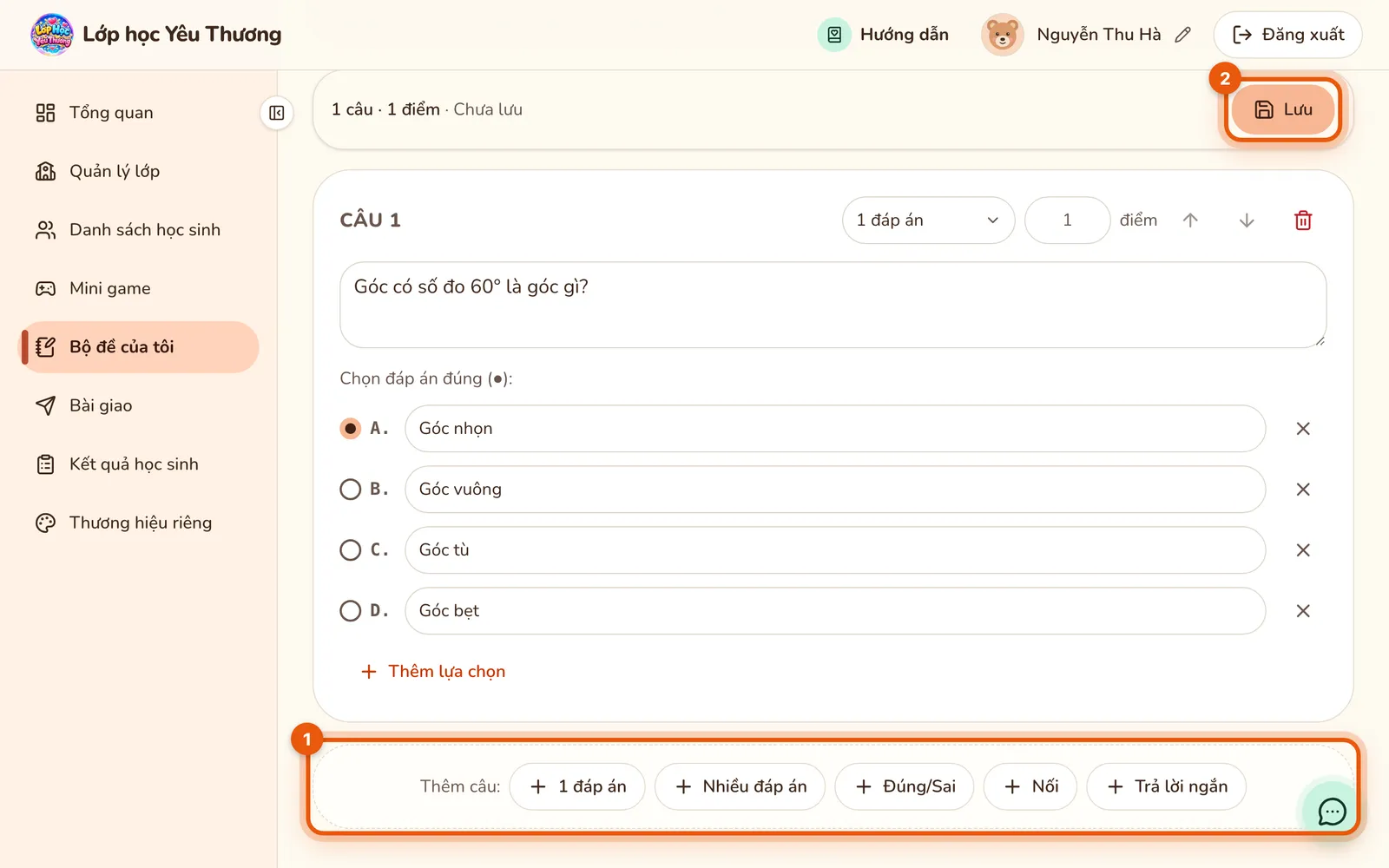Screen dimensions: 1389x868
Task: Click the Góc tù answer field
Action: click(x=835, y=550)
